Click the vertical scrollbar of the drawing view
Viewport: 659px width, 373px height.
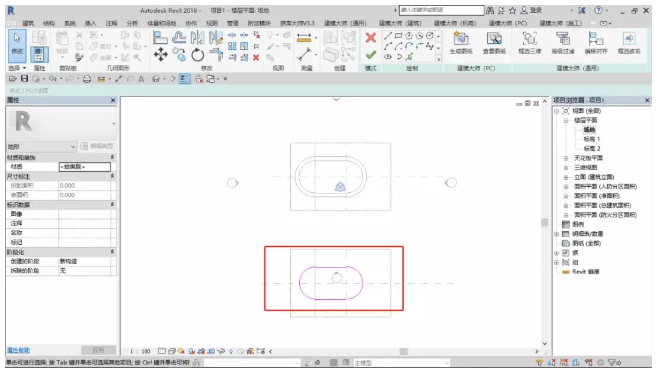coord(545,223)
